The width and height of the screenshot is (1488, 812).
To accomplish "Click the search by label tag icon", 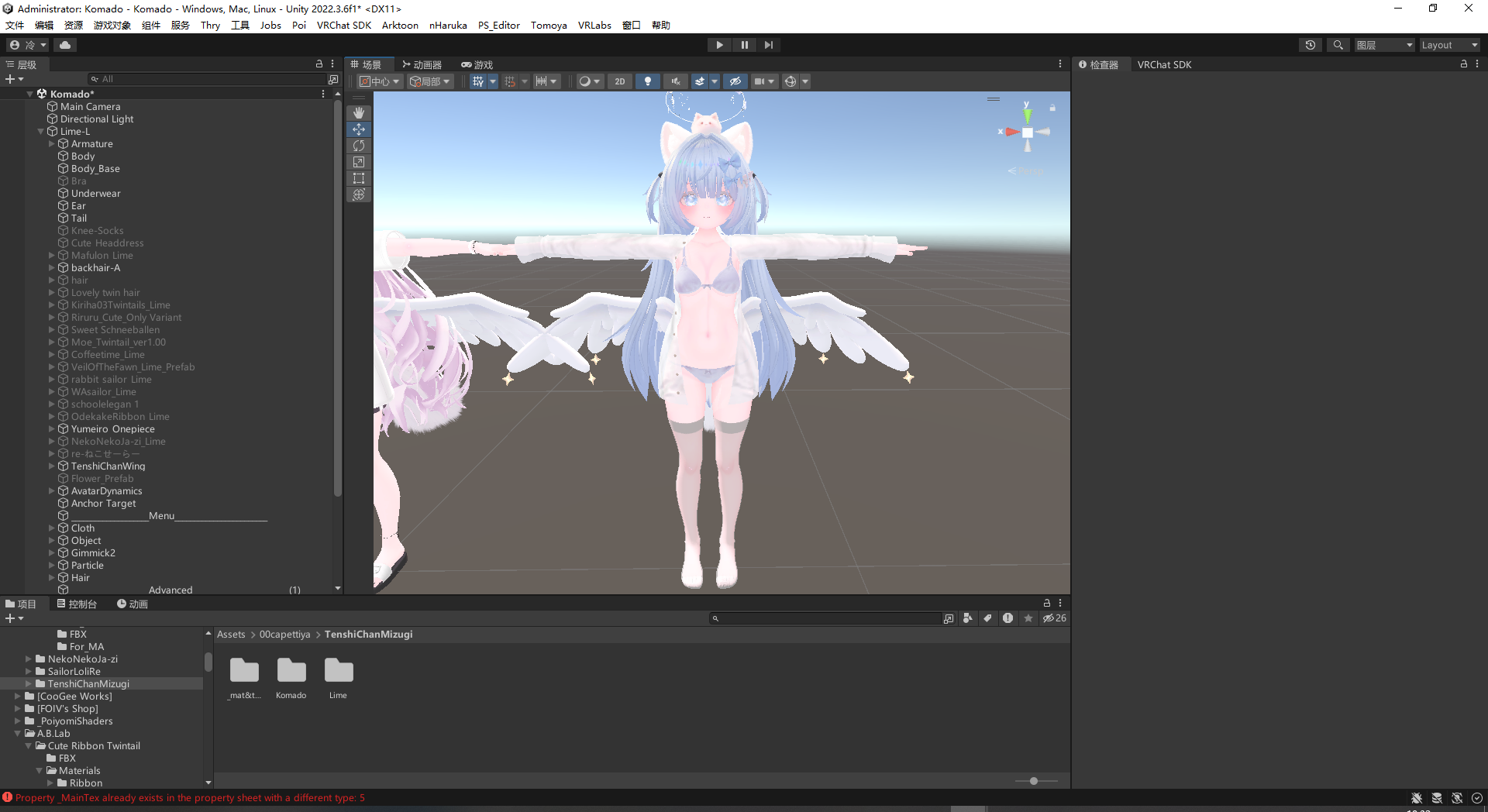I will (x=987, y=618).
